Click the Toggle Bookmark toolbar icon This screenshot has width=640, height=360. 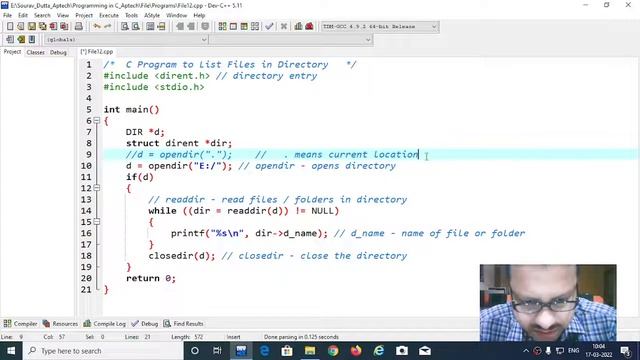tap(205, 27)
